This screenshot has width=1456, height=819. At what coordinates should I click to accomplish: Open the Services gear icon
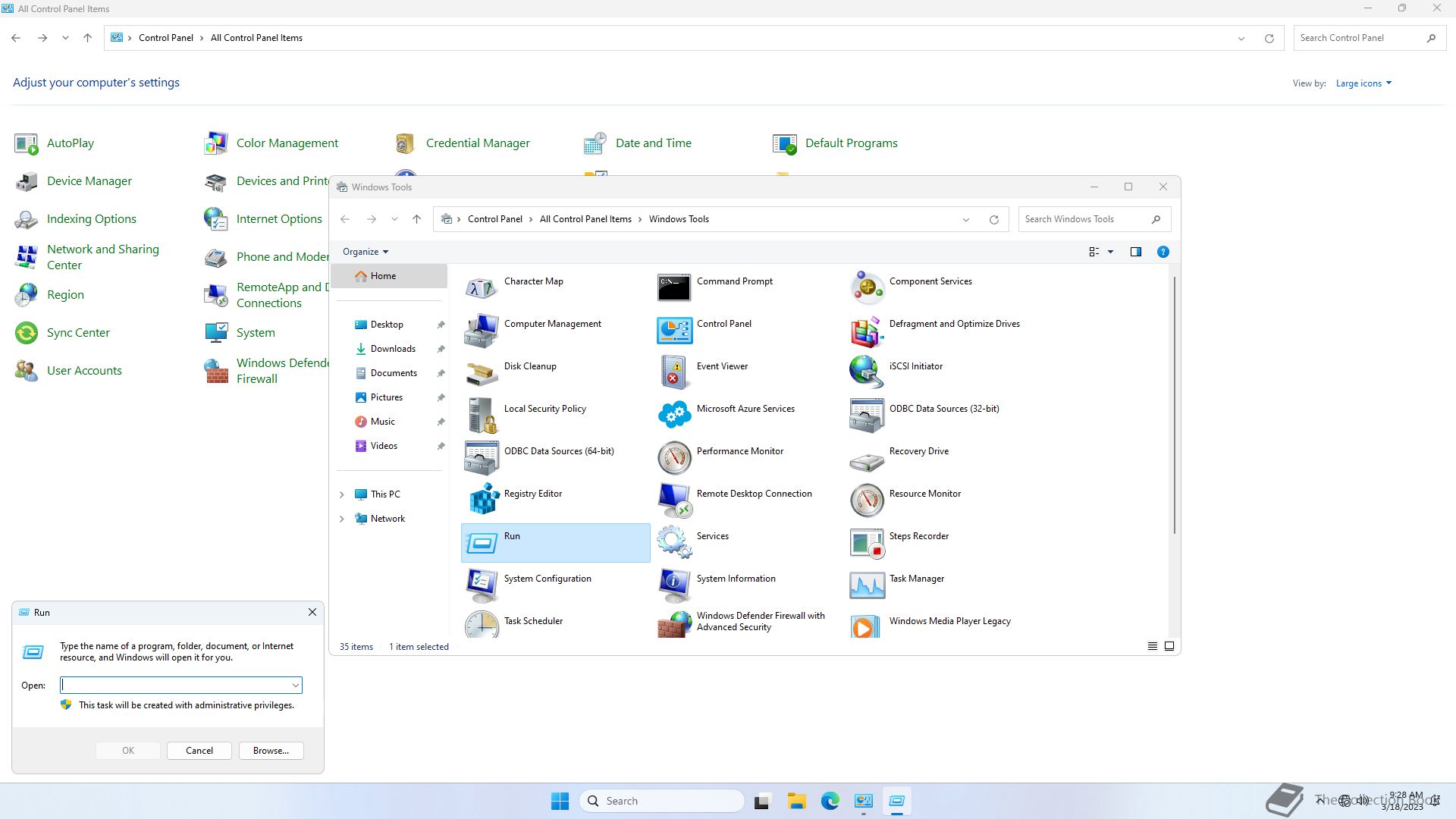click(x=674, y=542)
